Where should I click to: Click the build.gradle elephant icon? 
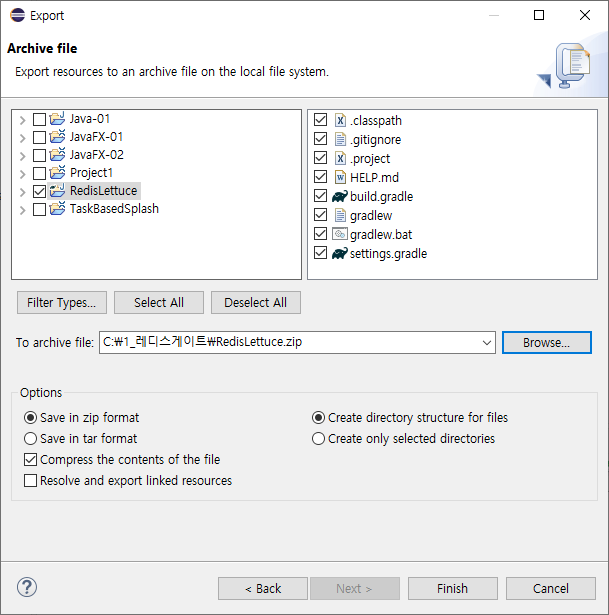339,197
